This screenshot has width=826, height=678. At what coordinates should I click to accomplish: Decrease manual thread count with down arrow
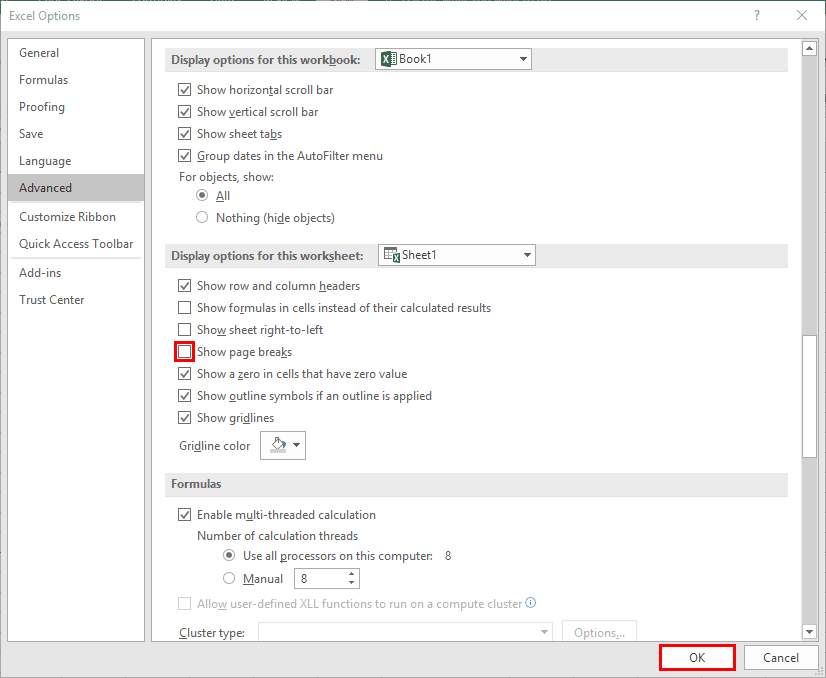351,583
